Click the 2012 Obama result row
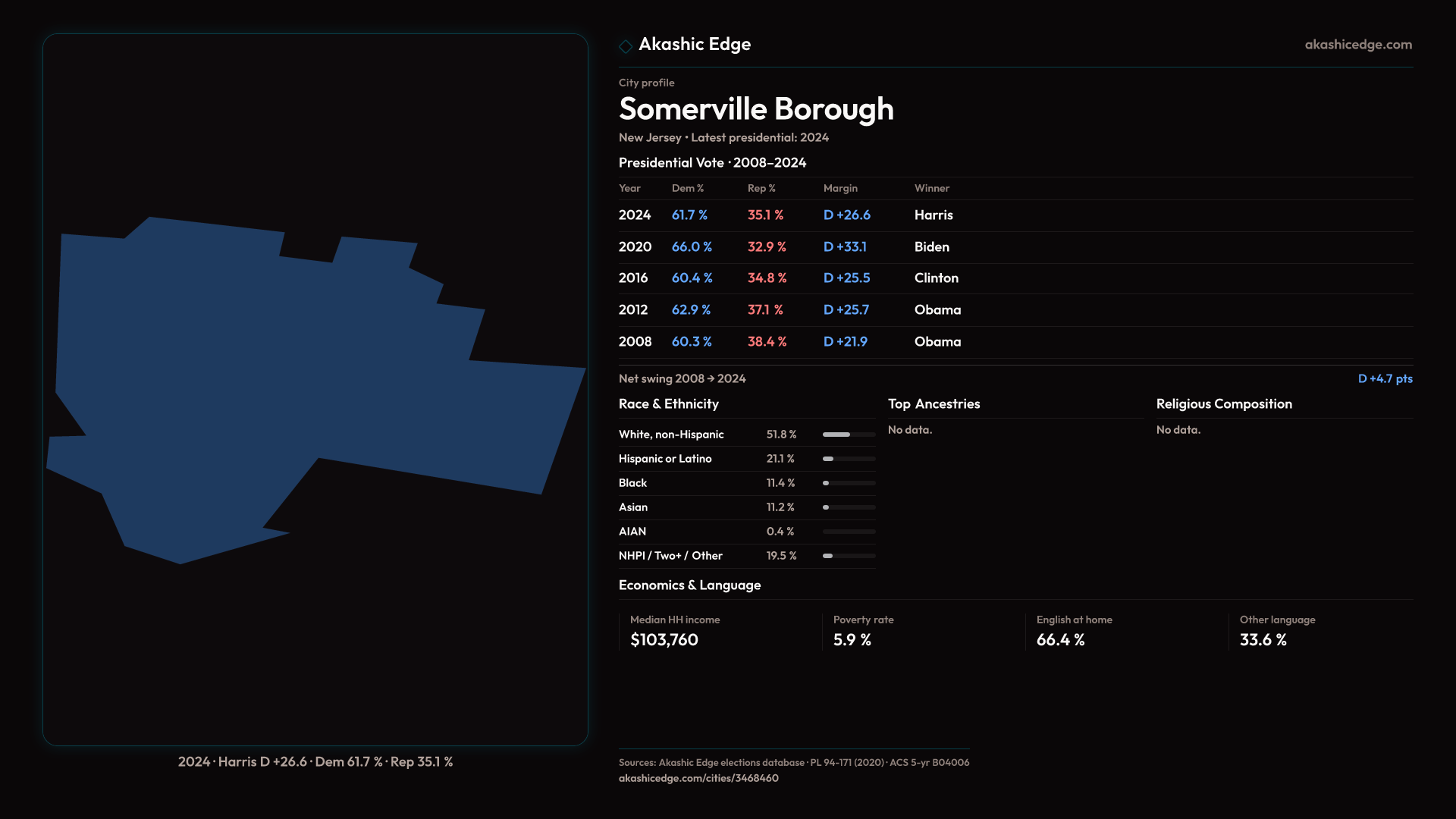This screenshot has width=1456, height=819. pyautogui.click(x=937, y=310)
